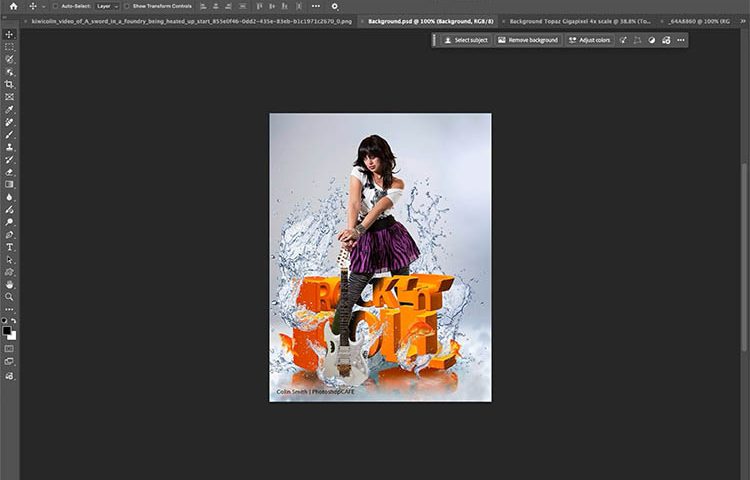Activate the Hand tool
The image size is (750, 480).
(x=10, y=284)
